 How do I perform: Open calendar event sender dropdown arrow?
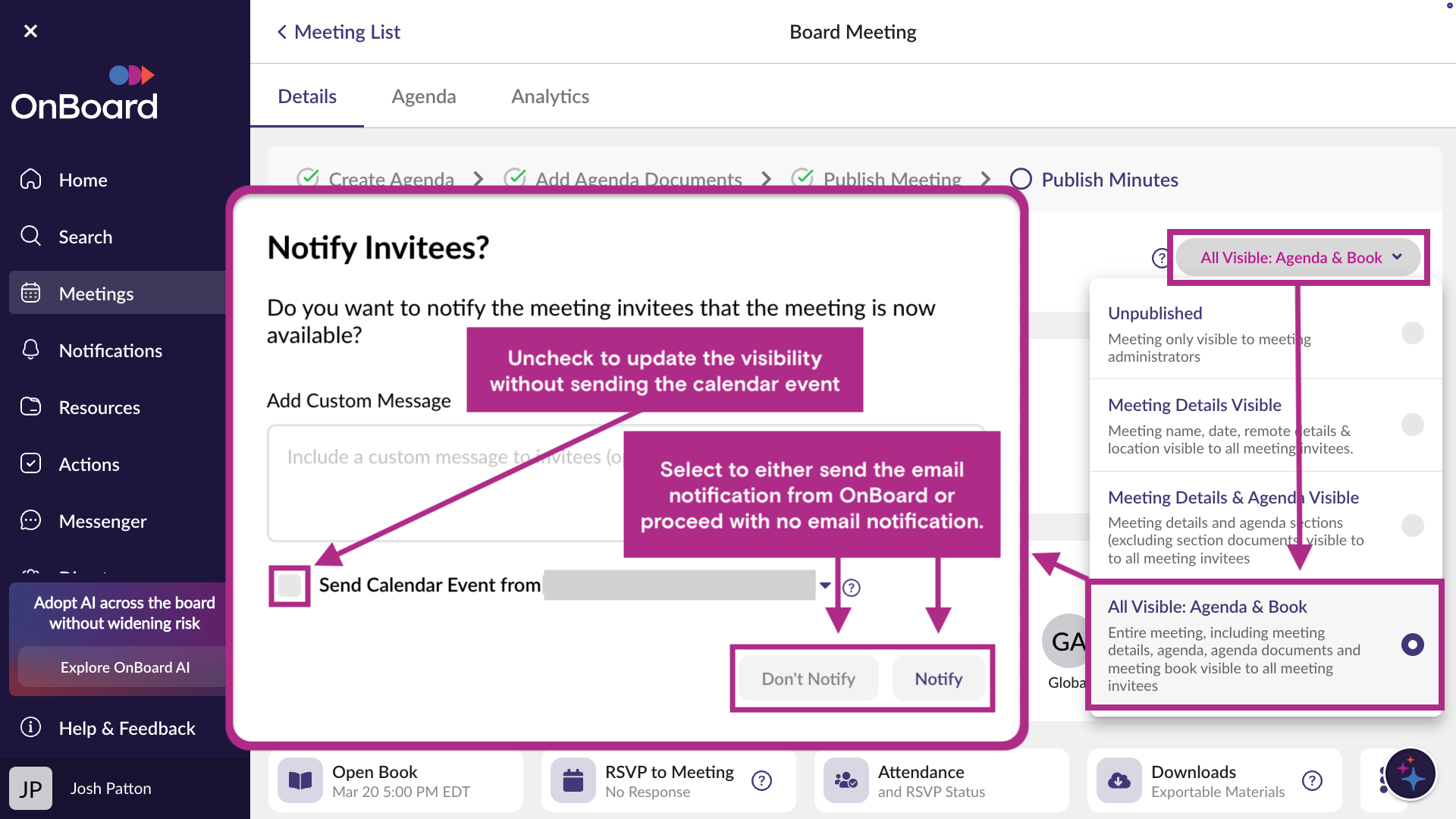tap(825, 585)
